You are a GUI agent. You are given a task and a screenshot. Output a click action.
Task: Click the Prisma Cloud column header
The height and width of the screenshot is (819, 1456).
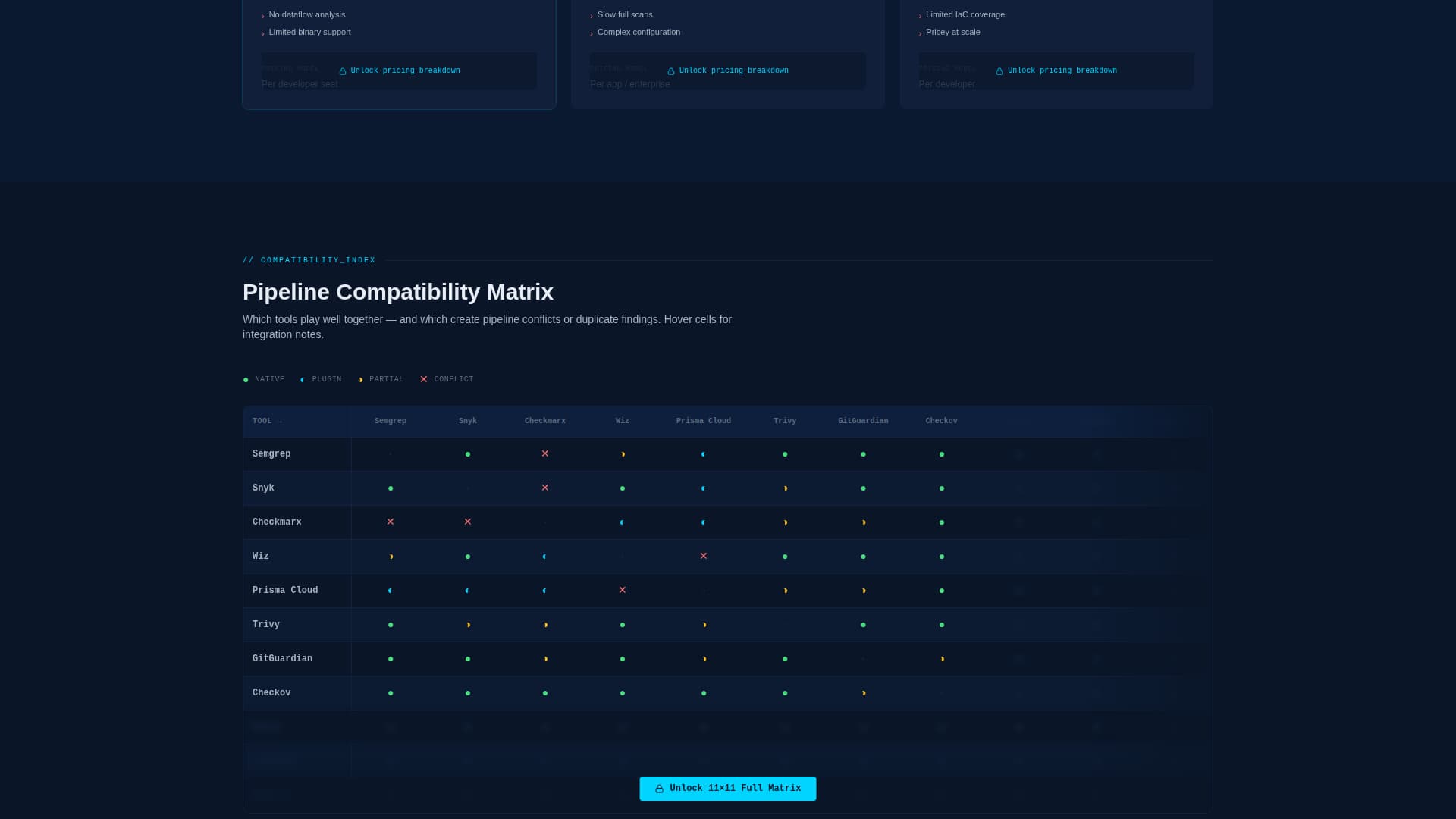tap(704, 421)
